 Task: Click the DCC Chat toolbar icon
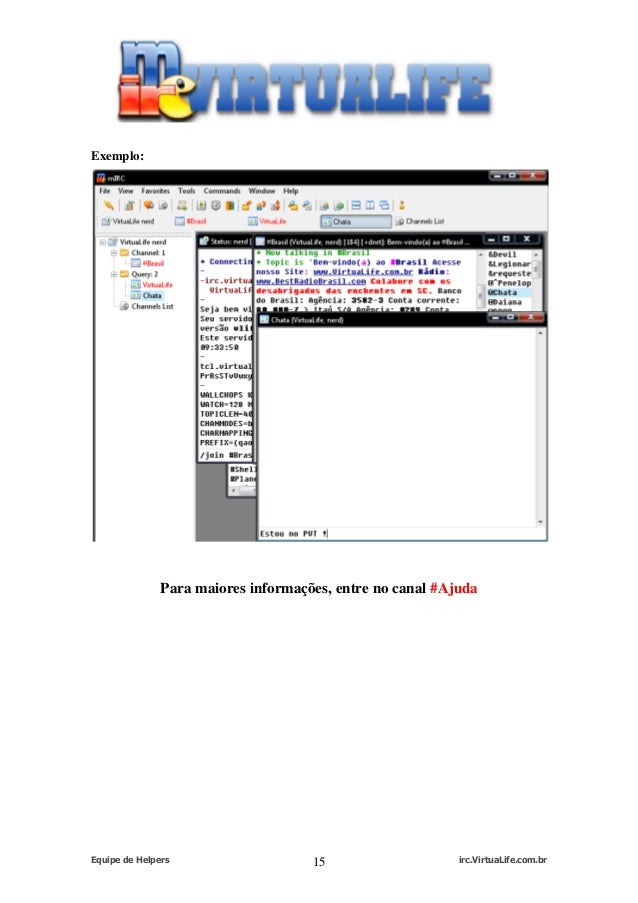[x=261, y=205]
